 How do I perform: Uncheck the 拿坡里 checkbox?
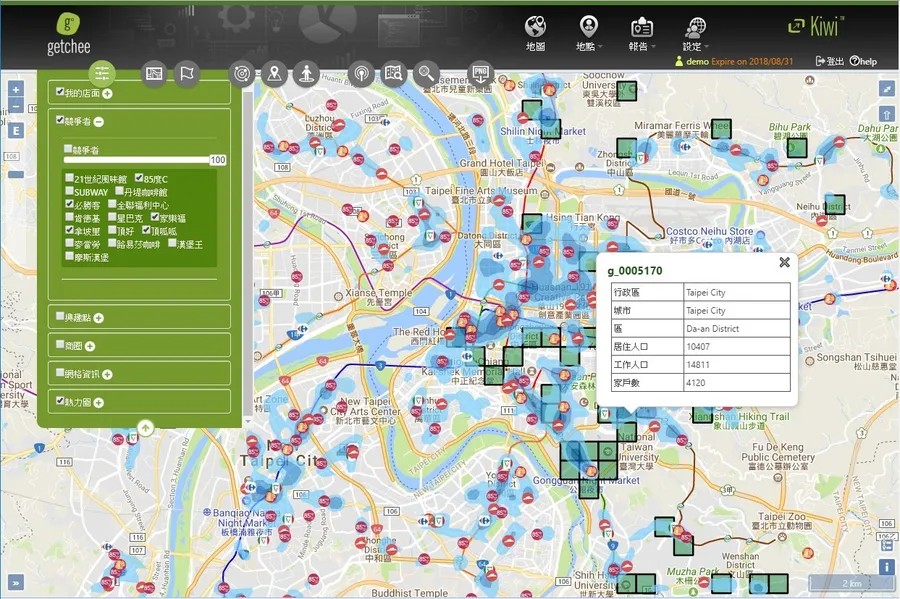69,230
